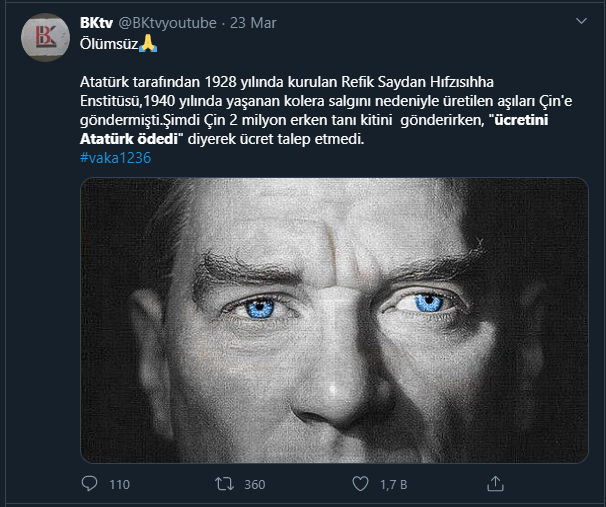Visit the @BKtvyoutube handle link
This screenshot has width=606, height=507.
point(164,23)
